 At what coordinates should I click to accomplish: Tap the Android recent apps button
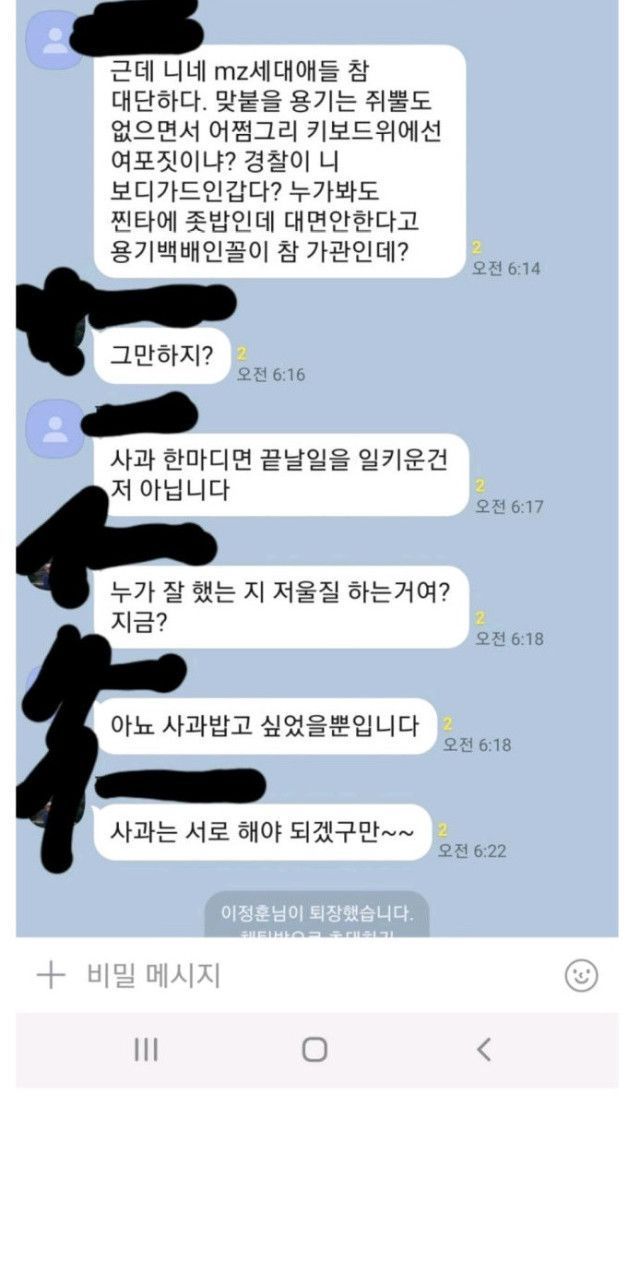click(x=146, y=1049)
